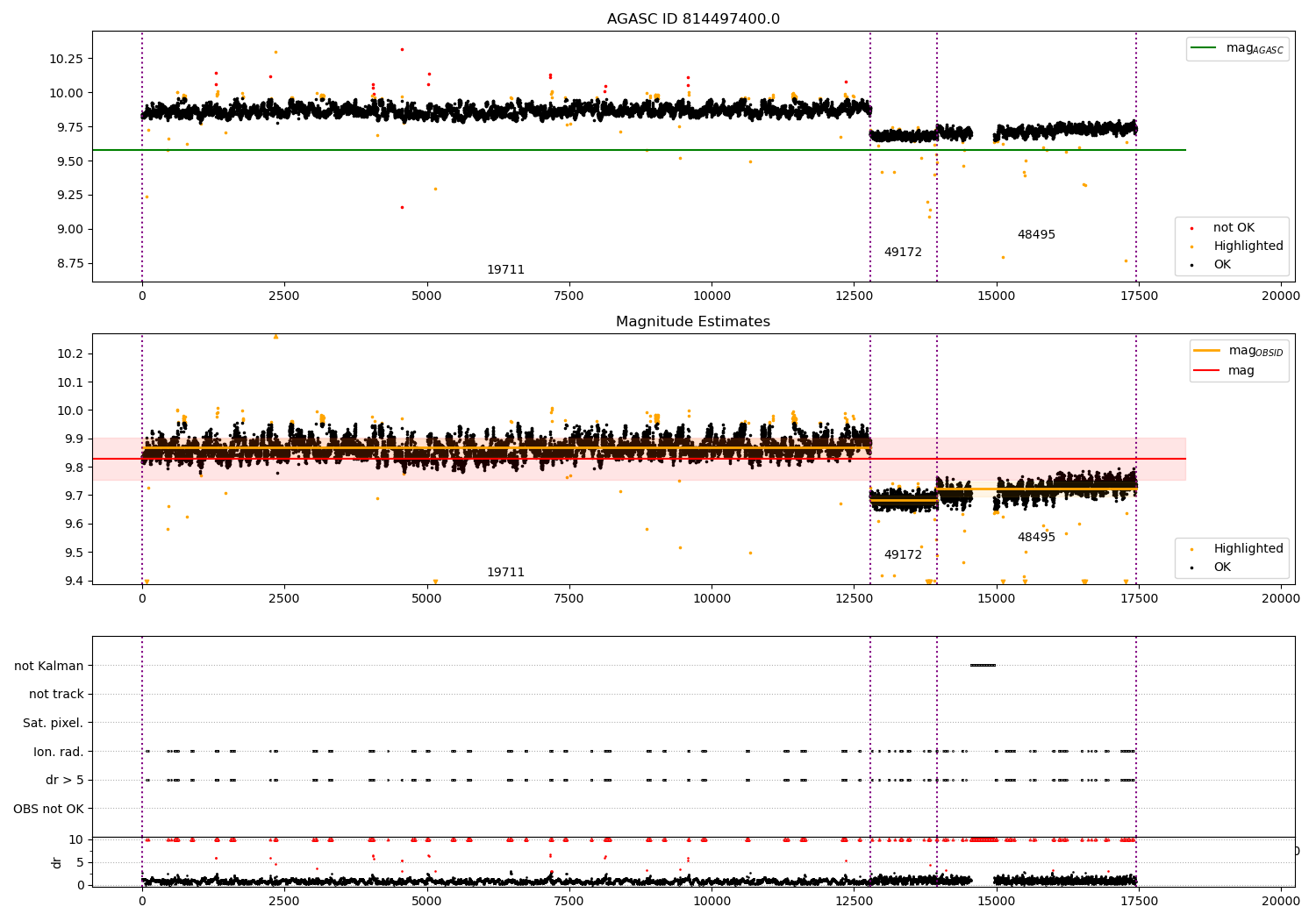Select the 'Ion. rad.' row label

[59, 752]
